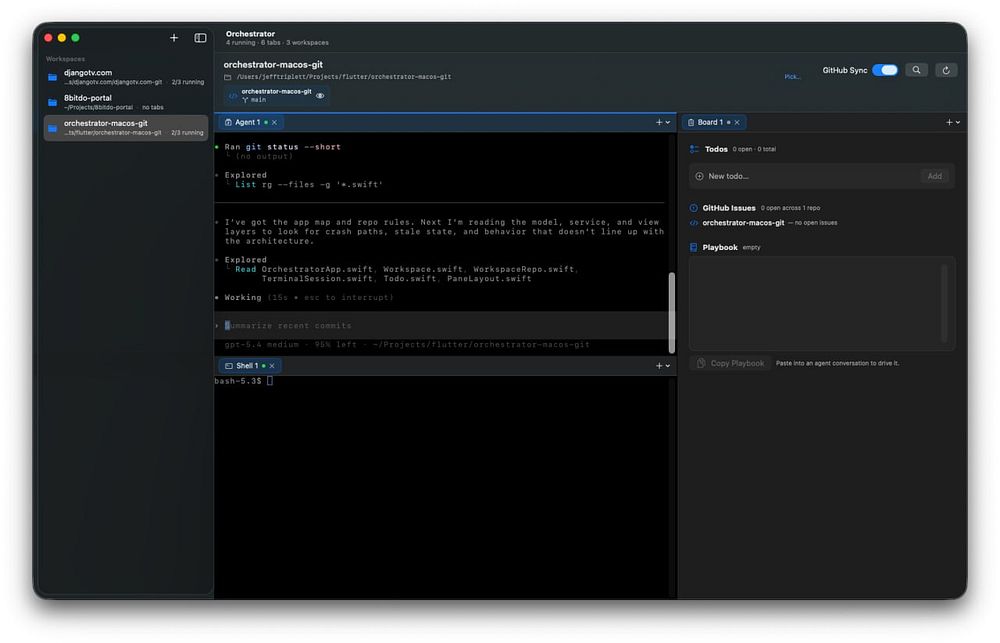The width and height of the screenshot is (1000, 643).
Task: Click 'Ran git status --short' line
Action: [x=283, y=147]
